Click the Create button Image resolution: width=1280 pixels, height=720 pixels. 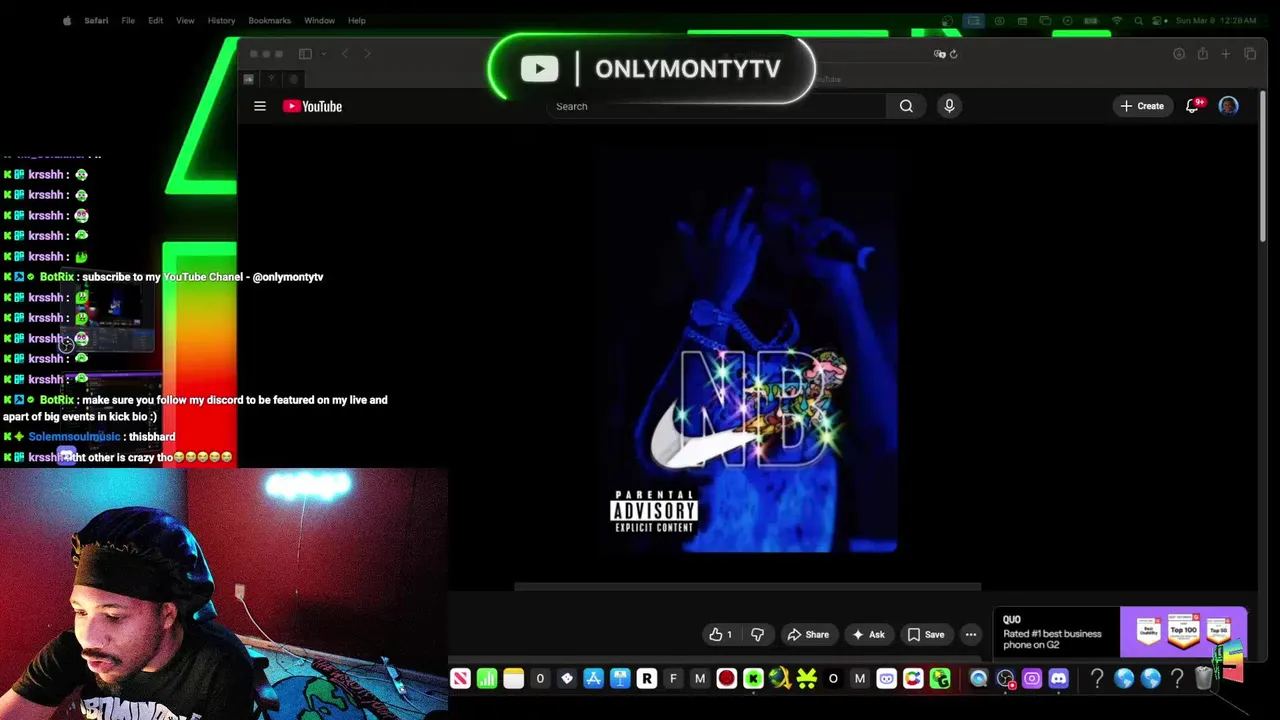pyautogui.click(x=1142, y=106)
